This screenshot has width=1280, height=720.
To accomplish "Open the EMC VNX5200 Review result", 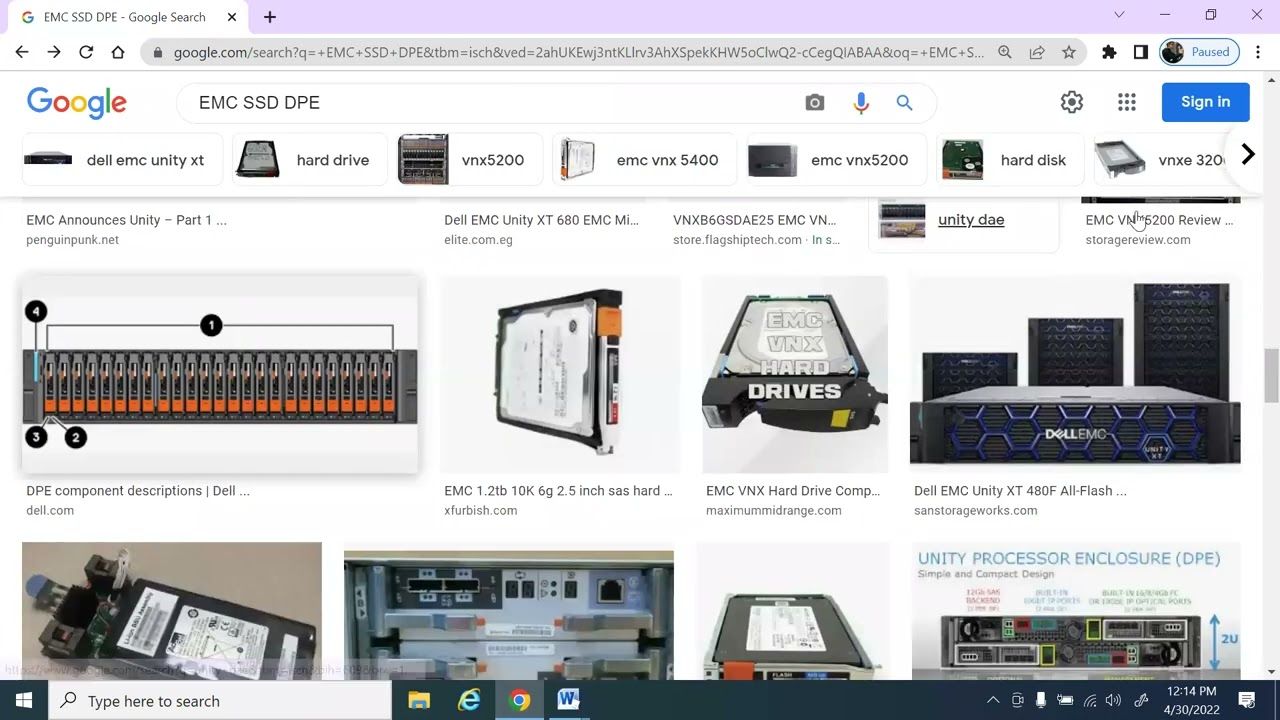I will pos(1159,220).
